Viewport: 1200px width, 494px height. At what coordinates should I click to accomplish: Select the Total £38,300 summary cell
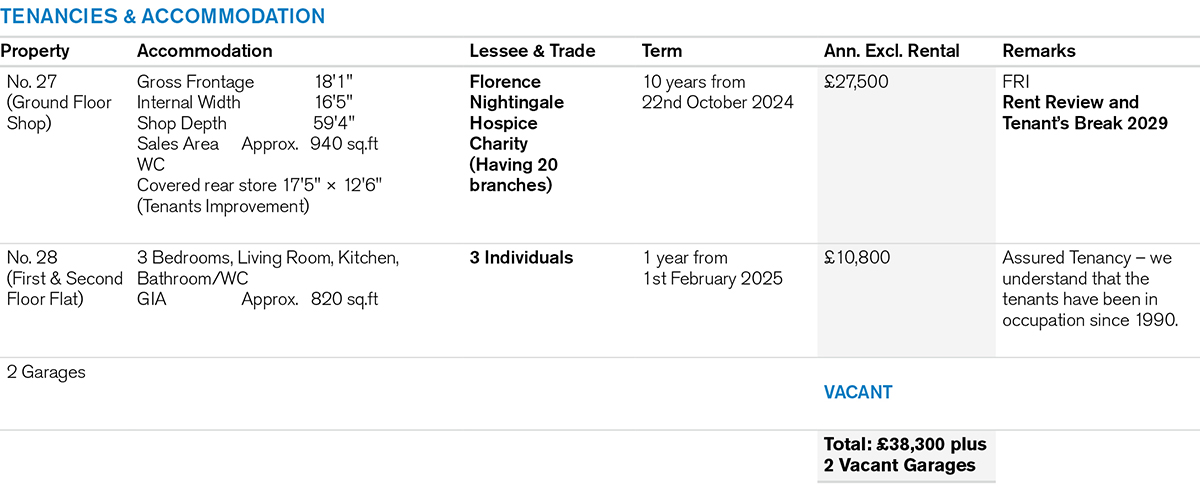(x=904, y=454)
